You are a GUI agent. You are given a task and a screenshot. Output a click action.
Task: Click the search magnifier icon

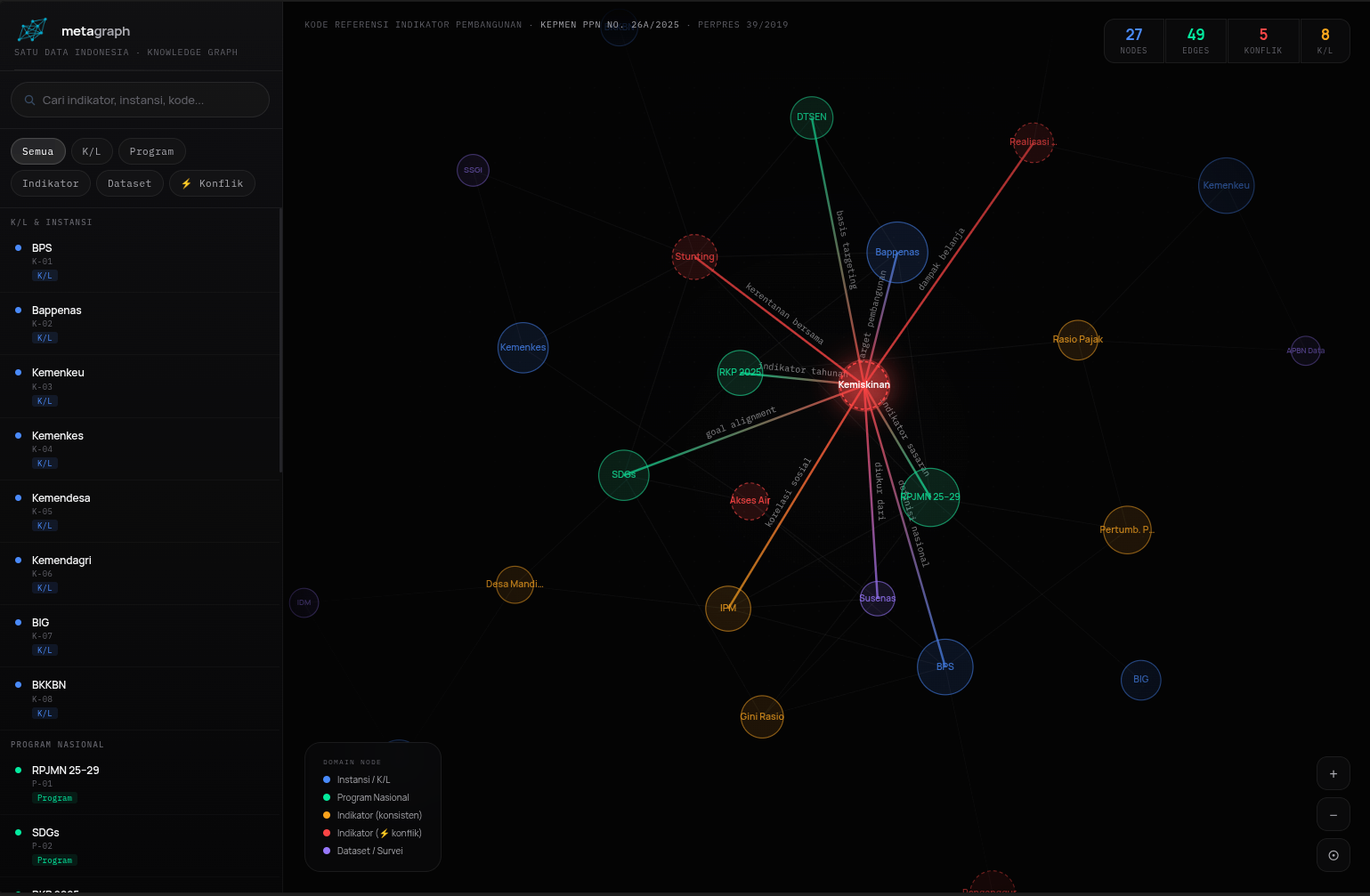[29, 100]
